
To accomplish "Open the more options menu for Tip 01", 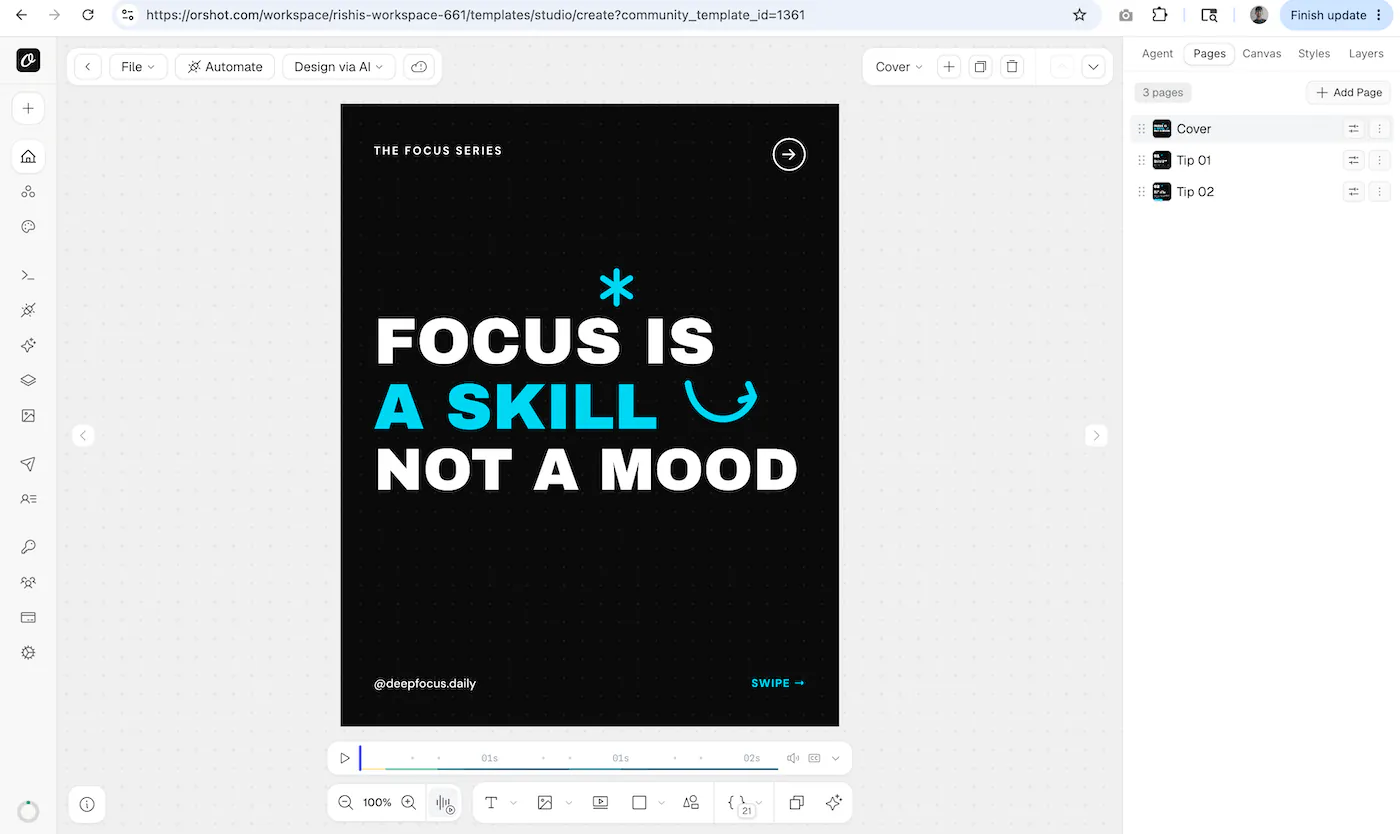I will point(1380,160).
